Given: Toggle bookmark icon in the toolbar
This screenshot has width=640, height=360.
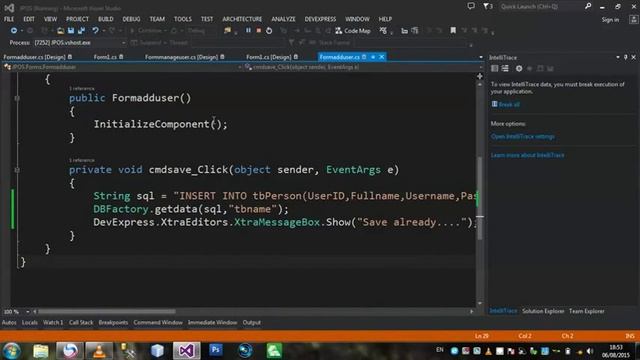Looking at the screenshot, I should [453, 31].
